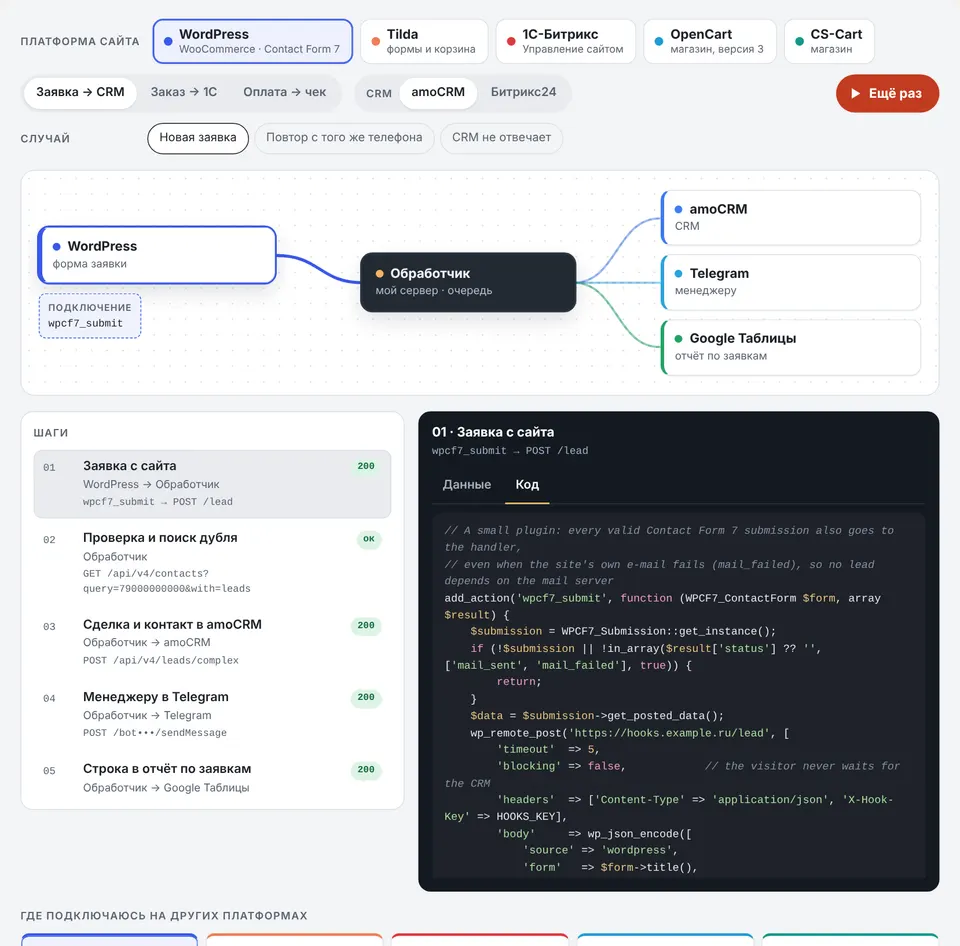
Task: Click the green dot in Google Таблицы node
Action: [x=678, y=339]
